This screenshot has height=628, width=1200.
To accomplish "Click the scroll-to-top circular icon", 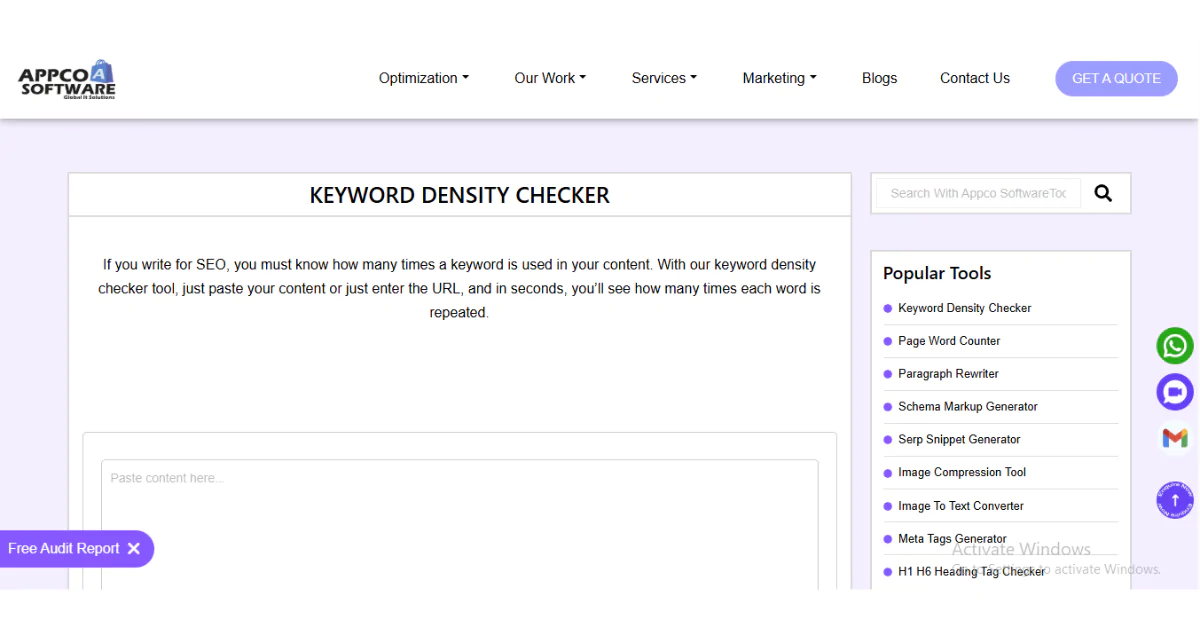I will pyautogui.click(x=1174, y=499).
